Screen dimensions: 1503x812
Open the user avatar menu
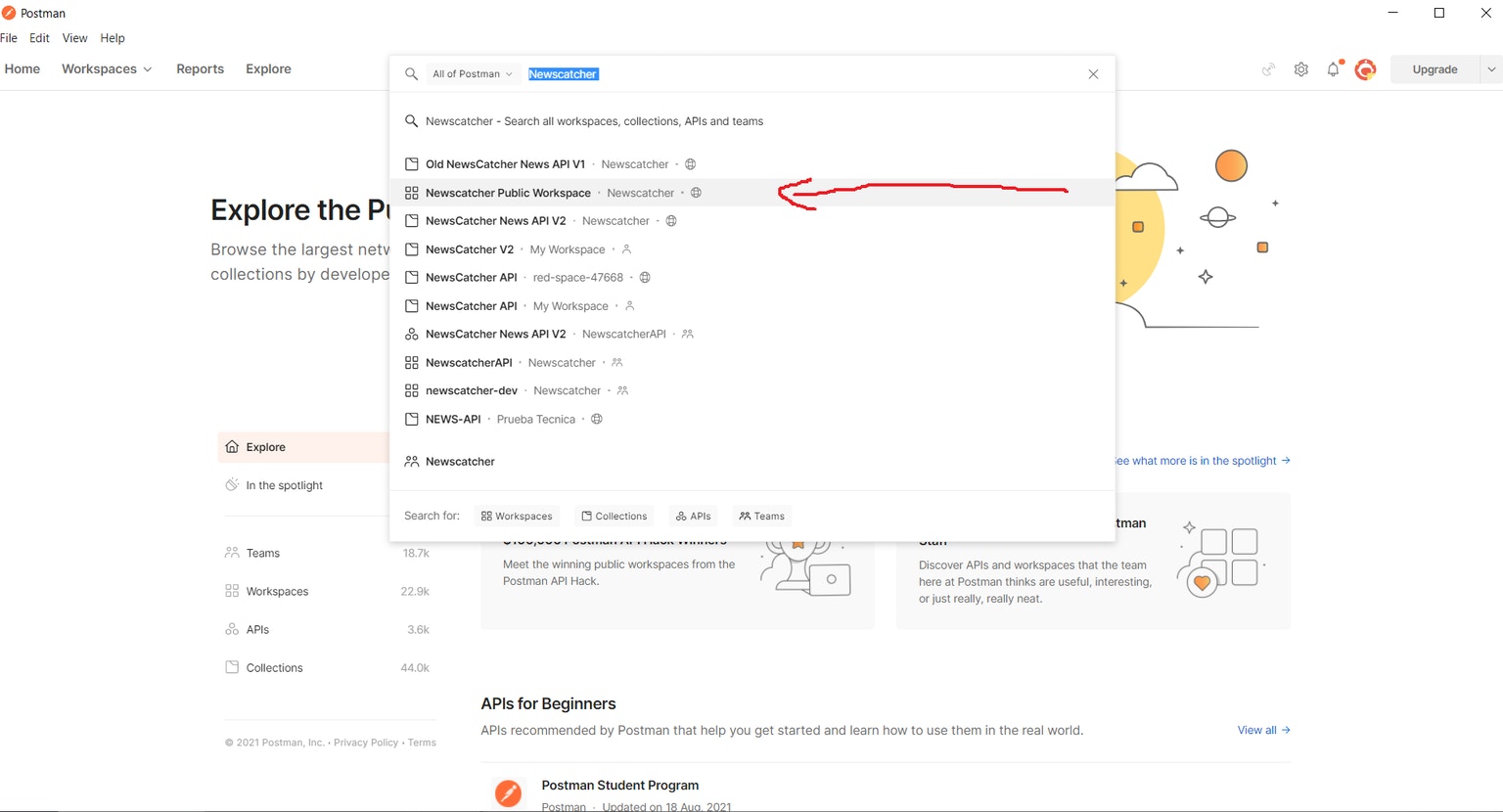1366,69
